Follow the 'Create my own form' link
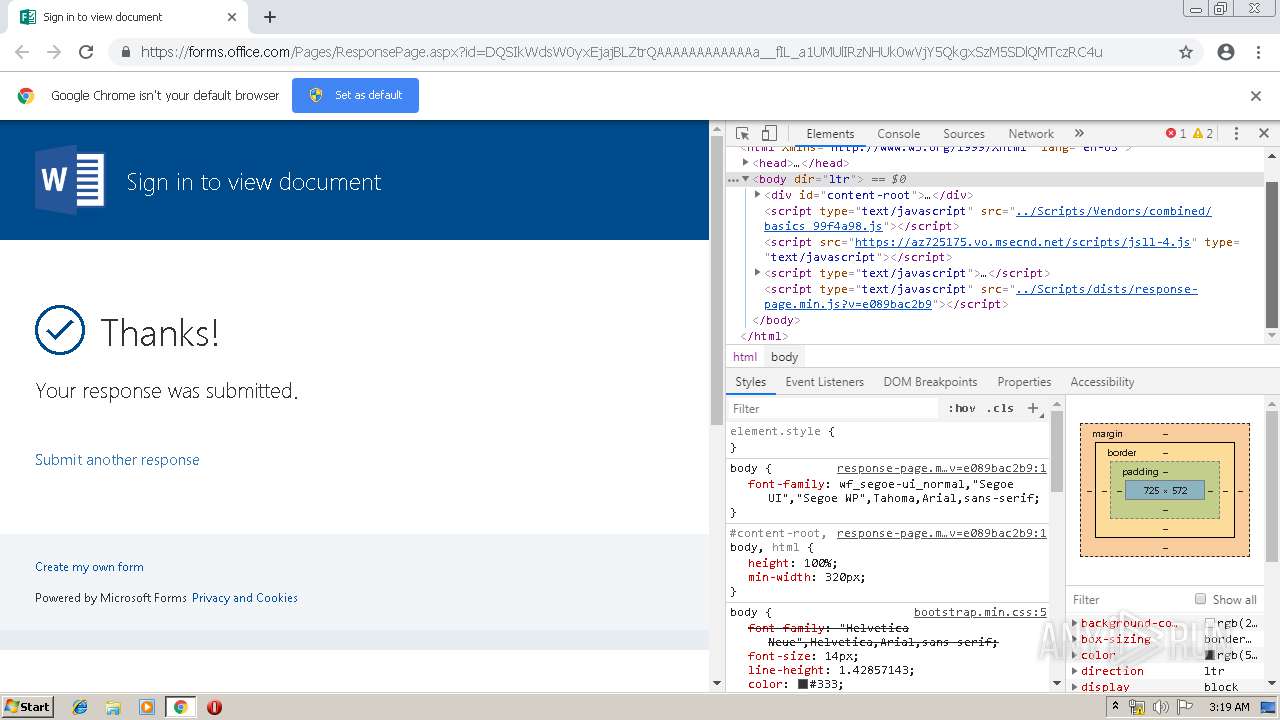Screen dimensions: 1280x720 point(89,567)
